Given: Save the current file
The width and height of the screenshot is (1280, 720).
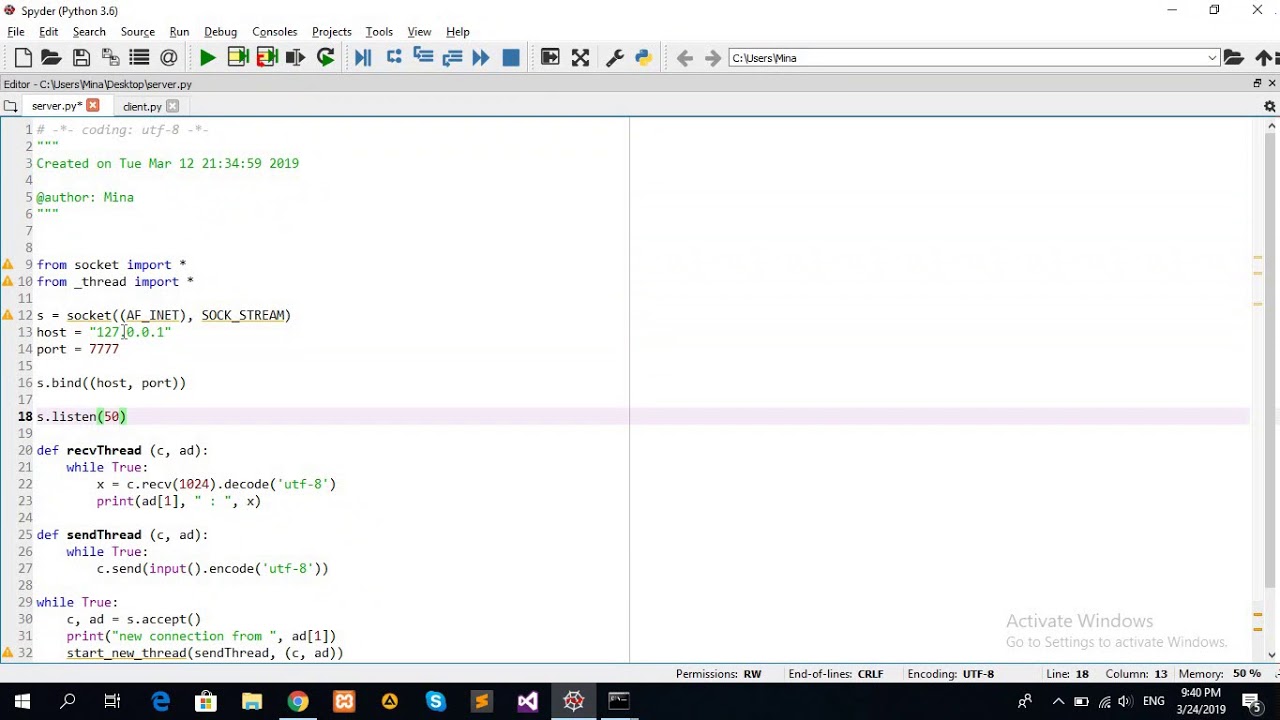Looking at the screenshot, I should 81,58.
